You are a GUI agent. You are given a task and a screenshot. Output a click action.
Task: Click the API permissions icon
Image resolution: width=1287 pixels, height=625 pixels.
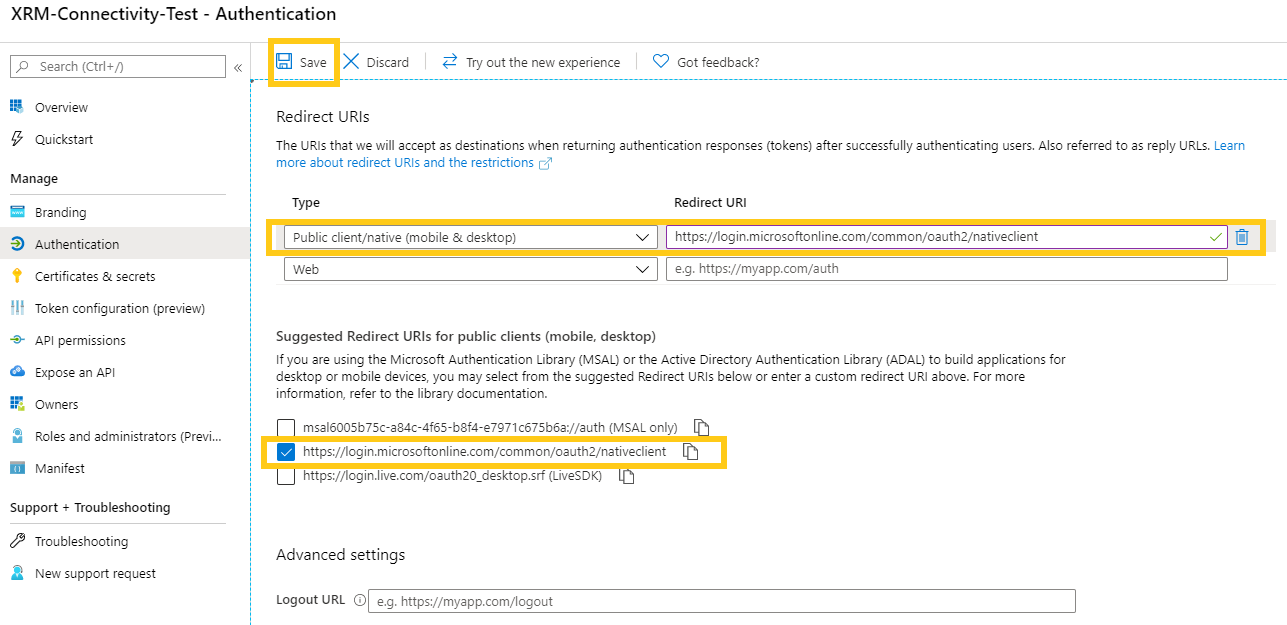17,340
